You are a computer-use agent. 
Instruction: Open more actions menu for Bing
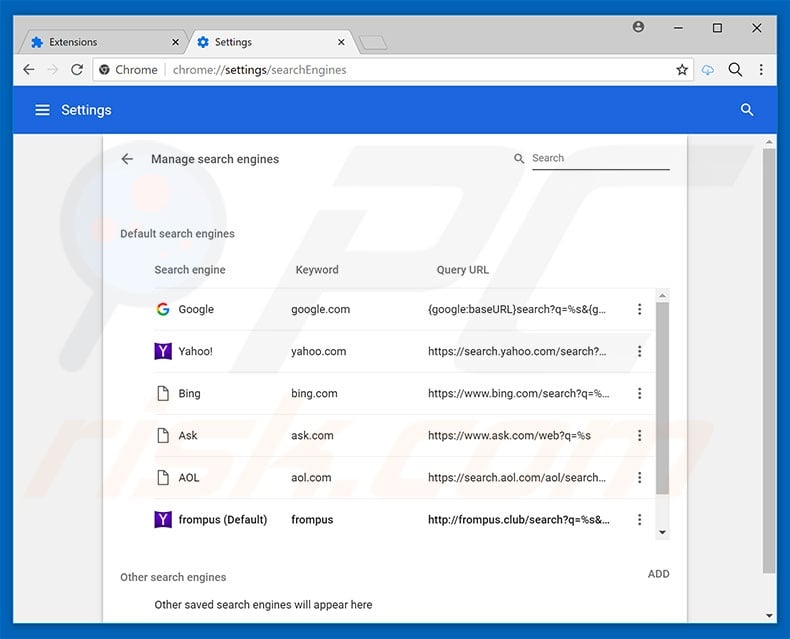pos(639,393)
